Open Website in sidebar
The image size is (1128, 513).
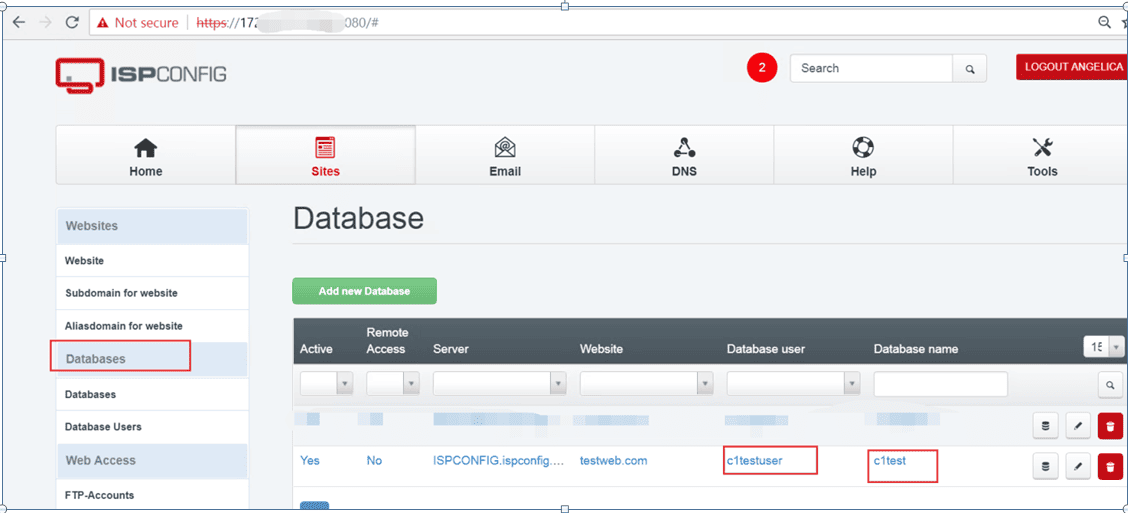(84, 260)
